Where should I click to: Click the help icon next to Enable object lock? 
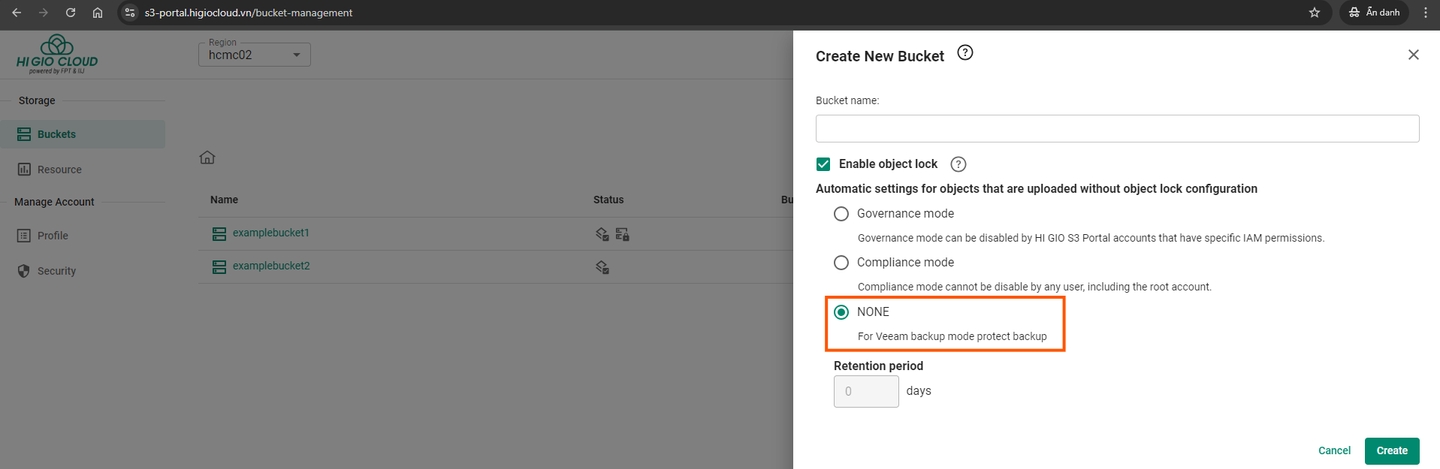point(958,164)
